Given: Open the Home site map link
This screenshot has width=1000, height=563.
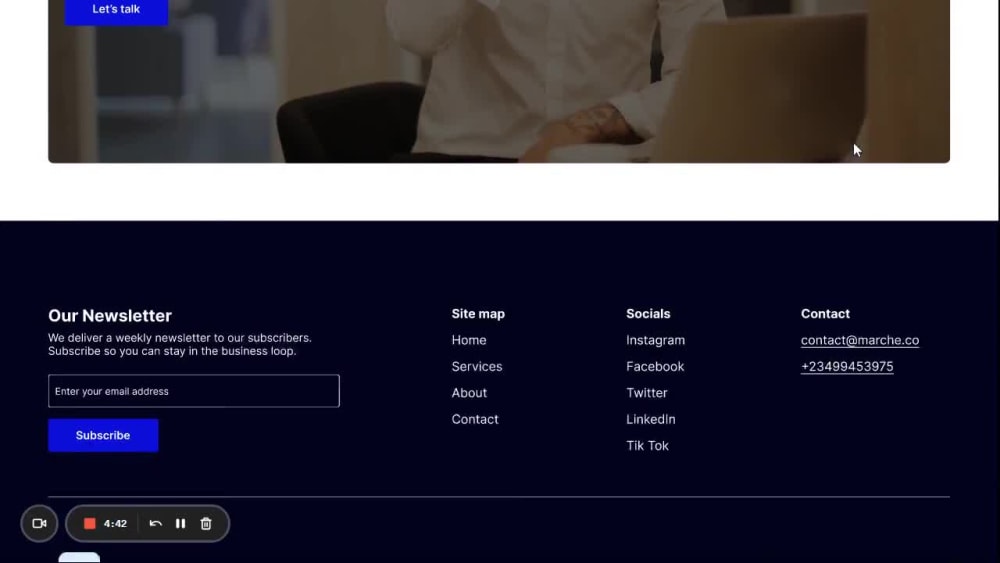Looking at the screenshot, I should coord(469,340).
